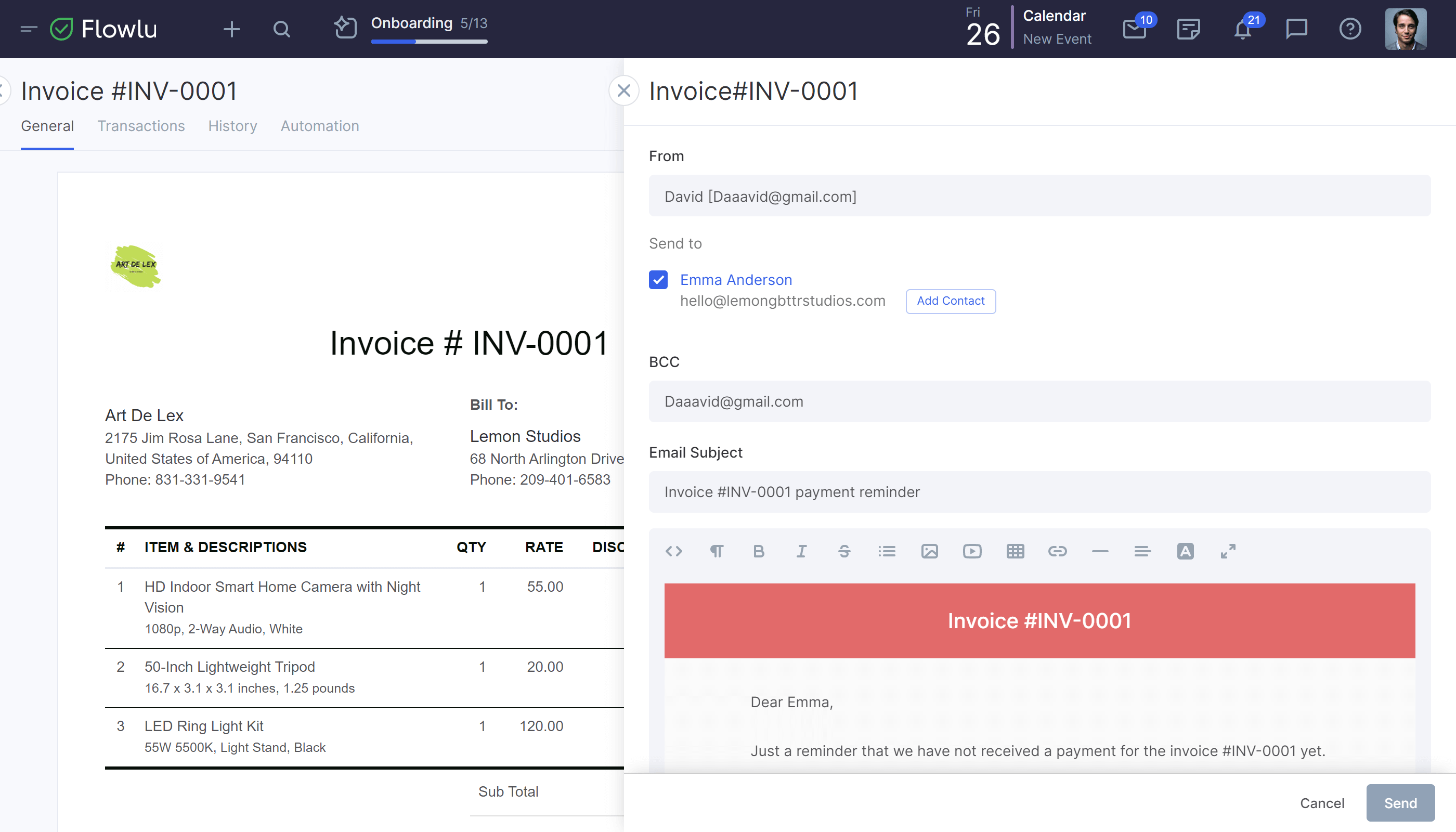
Task: Check the Add Contact option
Action: 951,300
